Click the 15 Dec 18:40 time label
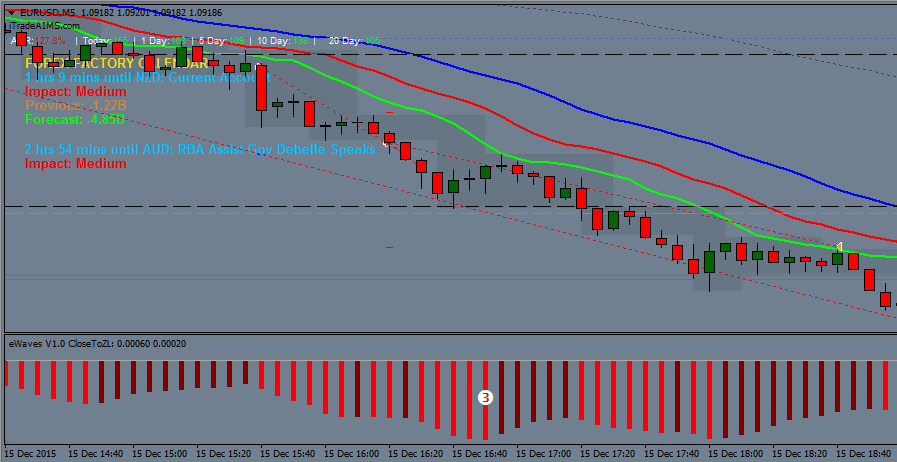Image resolution: width=897 pixels, height=462 pixels. tap(864, 453)
